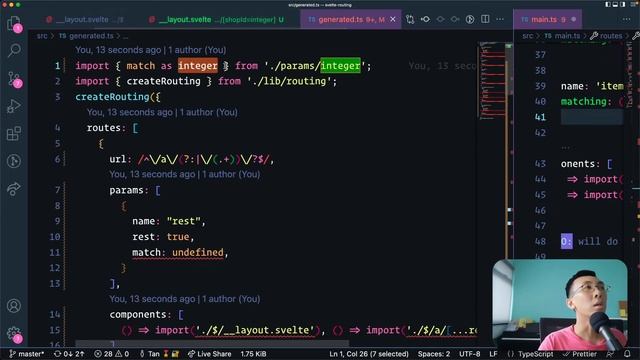Click line number 6 in gutter
640x360 pixels.
pyautogui.click(x=57, y=159)
